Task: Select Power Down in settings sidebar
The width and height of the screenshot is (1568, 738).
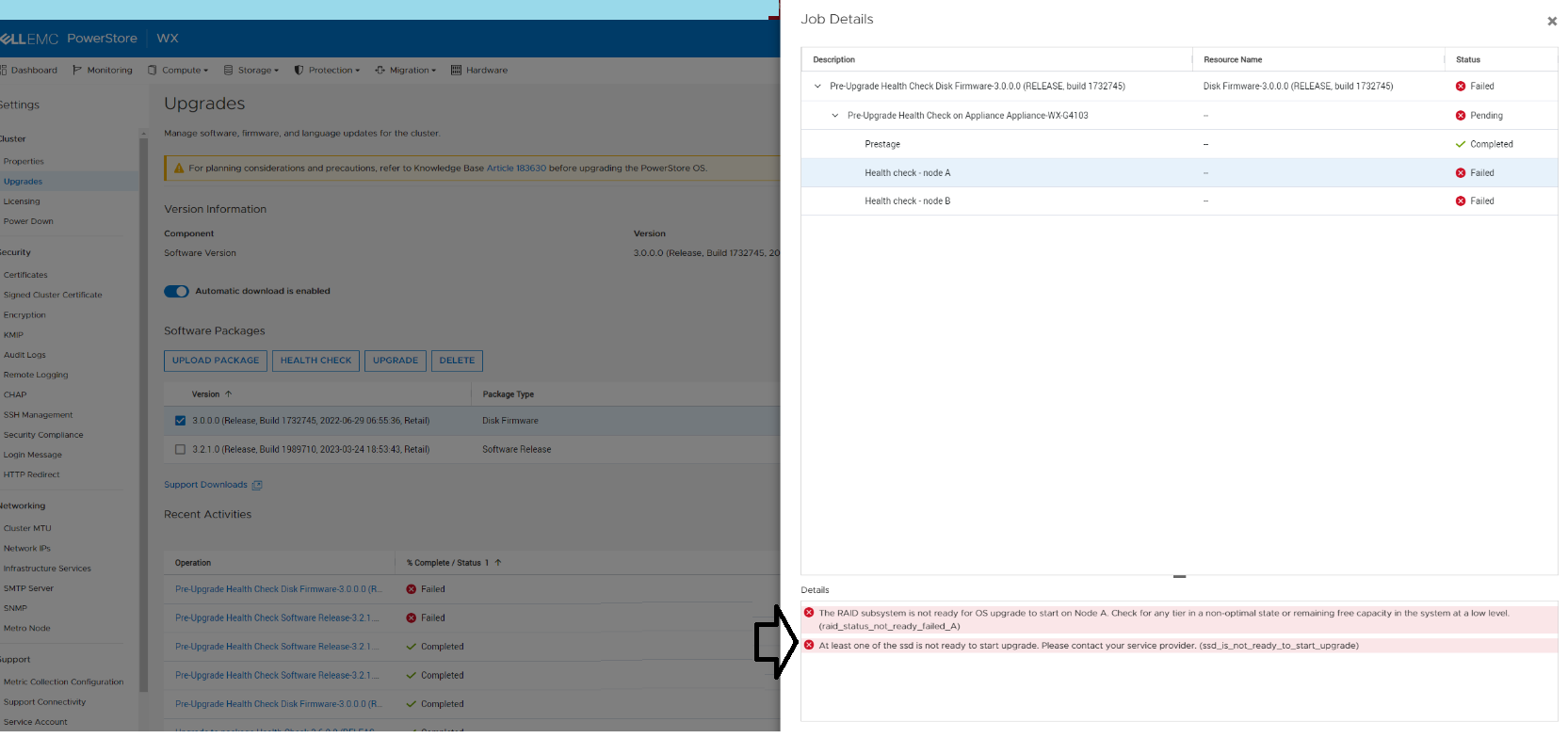Action: click(x=28, y=221)
